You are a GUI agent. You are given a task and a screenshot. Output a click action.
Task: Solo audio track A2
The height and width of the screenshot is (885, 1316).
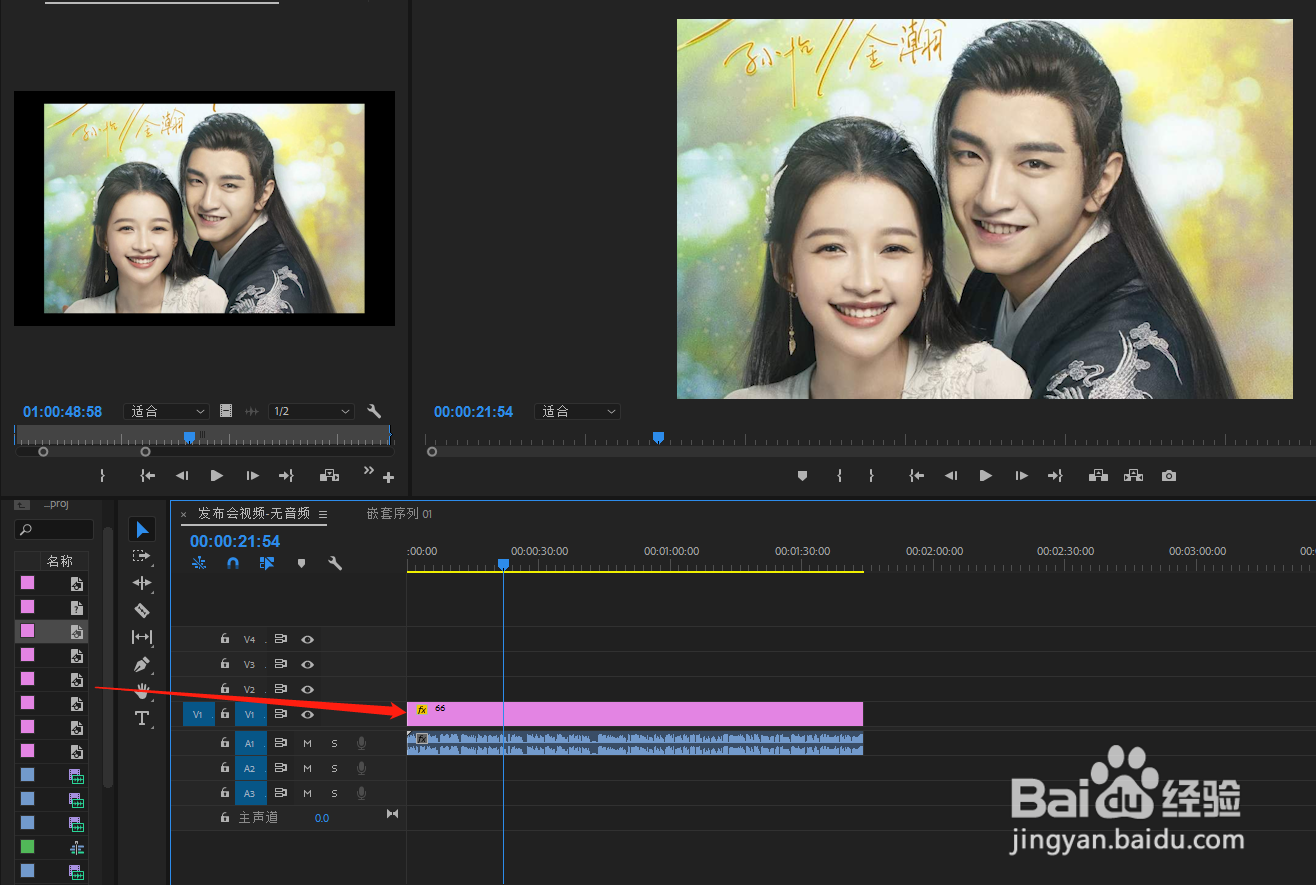coord(334,768)
